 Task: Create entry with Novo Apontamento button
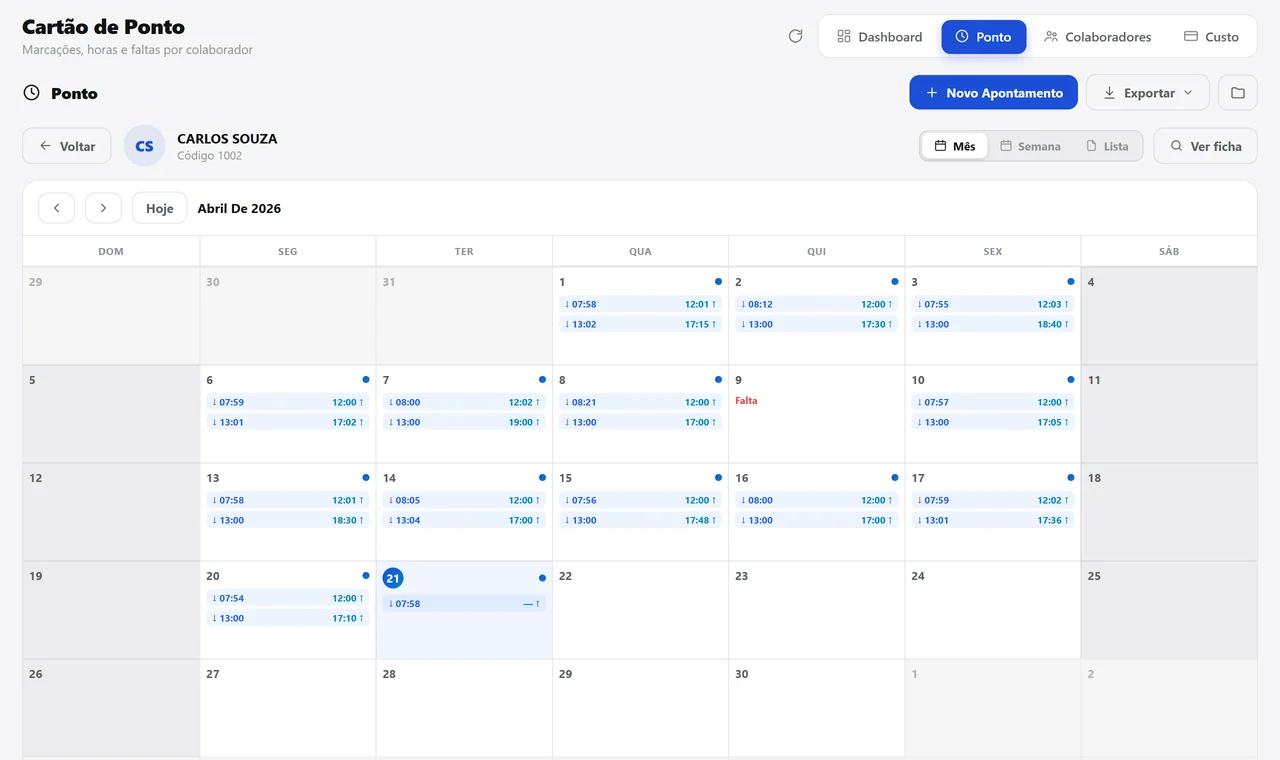(993, 93)
